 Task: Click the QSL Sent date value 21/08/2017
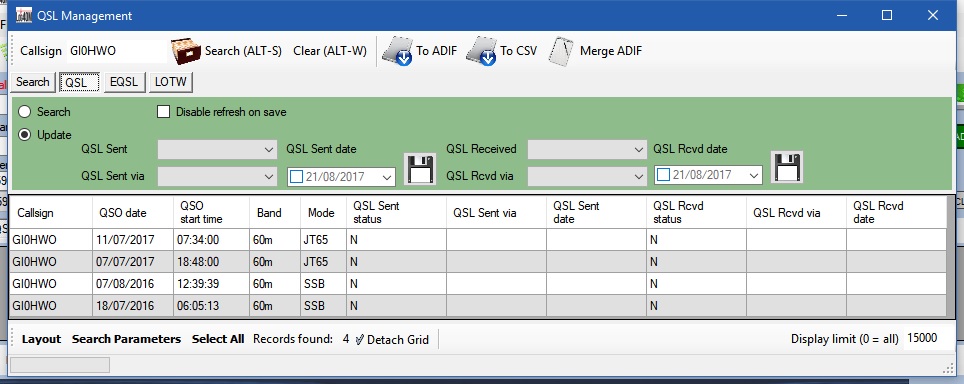pos(335,178)
